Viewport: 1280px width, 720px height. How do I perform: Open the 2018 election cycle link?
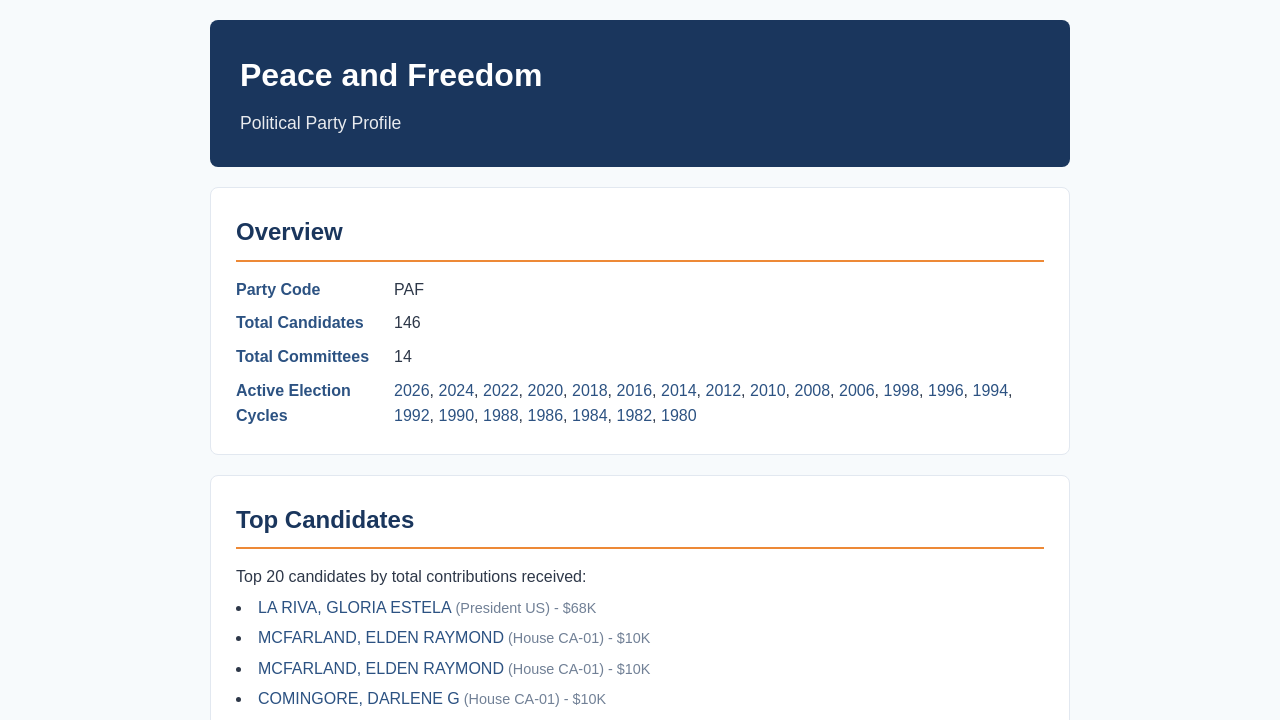(590, 391)
